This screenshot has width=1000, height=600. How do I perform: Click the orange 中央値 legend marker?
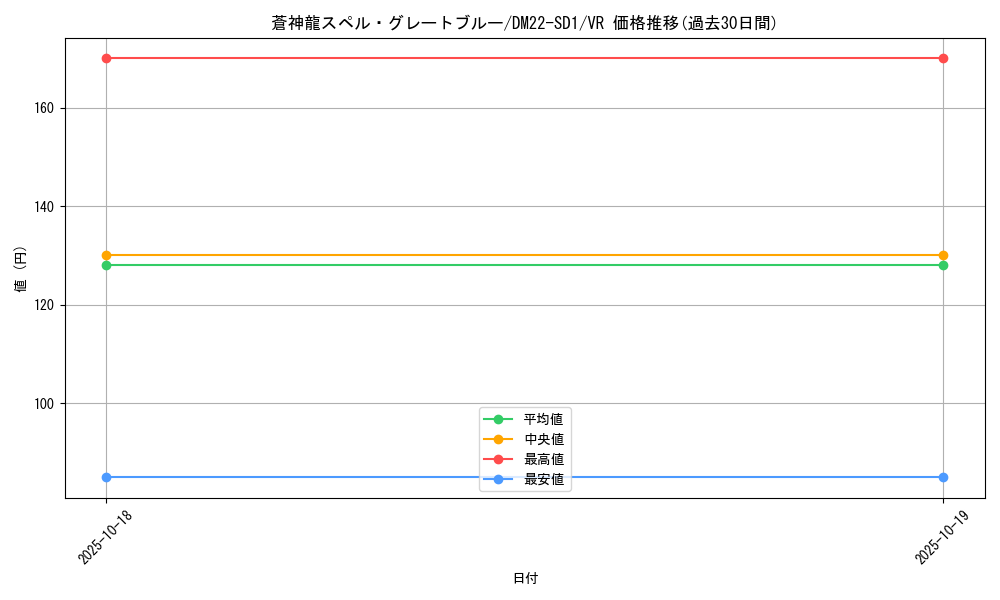(x=498, y=438)
